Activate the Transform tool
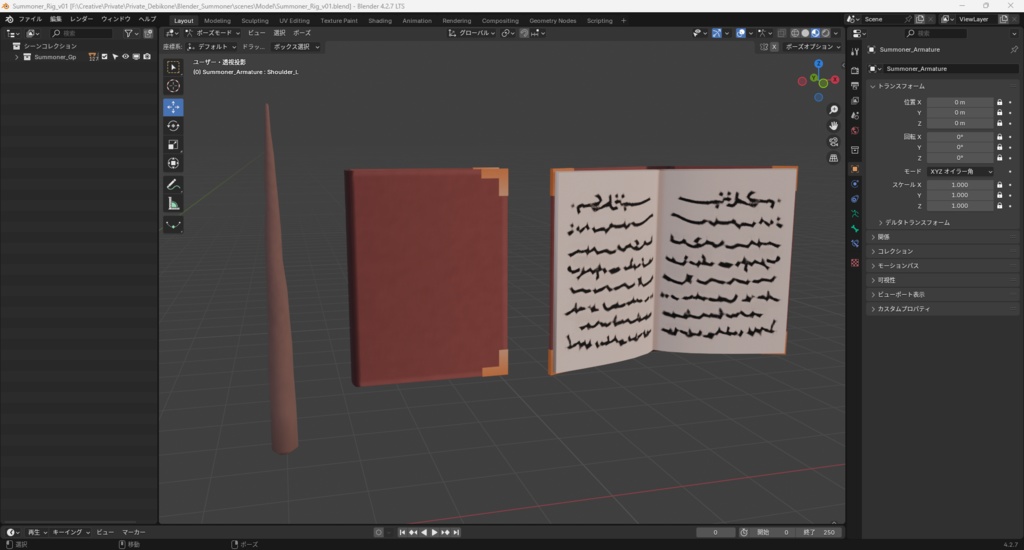Screen dimensions: 1024x550 [173, 163]
